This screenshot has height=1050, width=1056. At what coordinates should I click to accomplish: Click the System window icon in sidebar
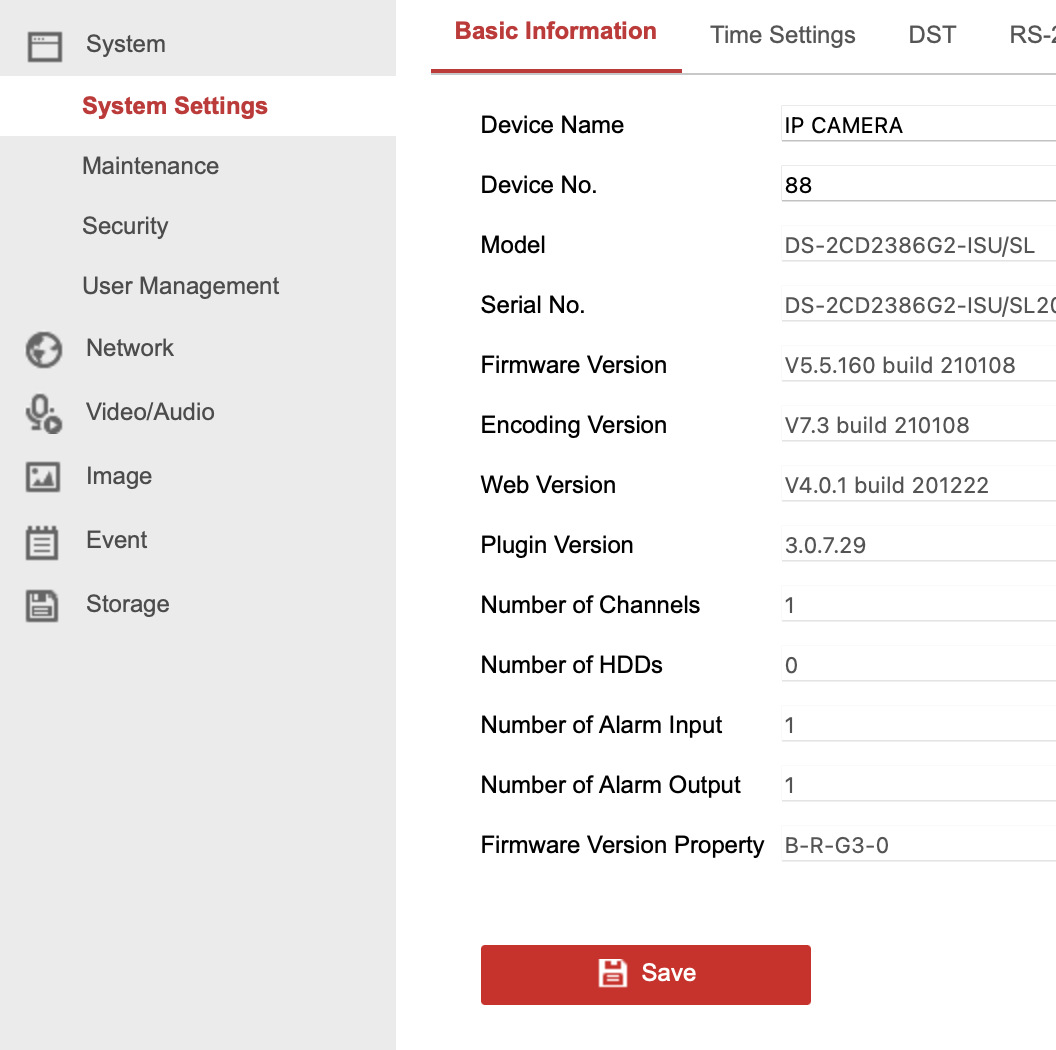(44, 46)
